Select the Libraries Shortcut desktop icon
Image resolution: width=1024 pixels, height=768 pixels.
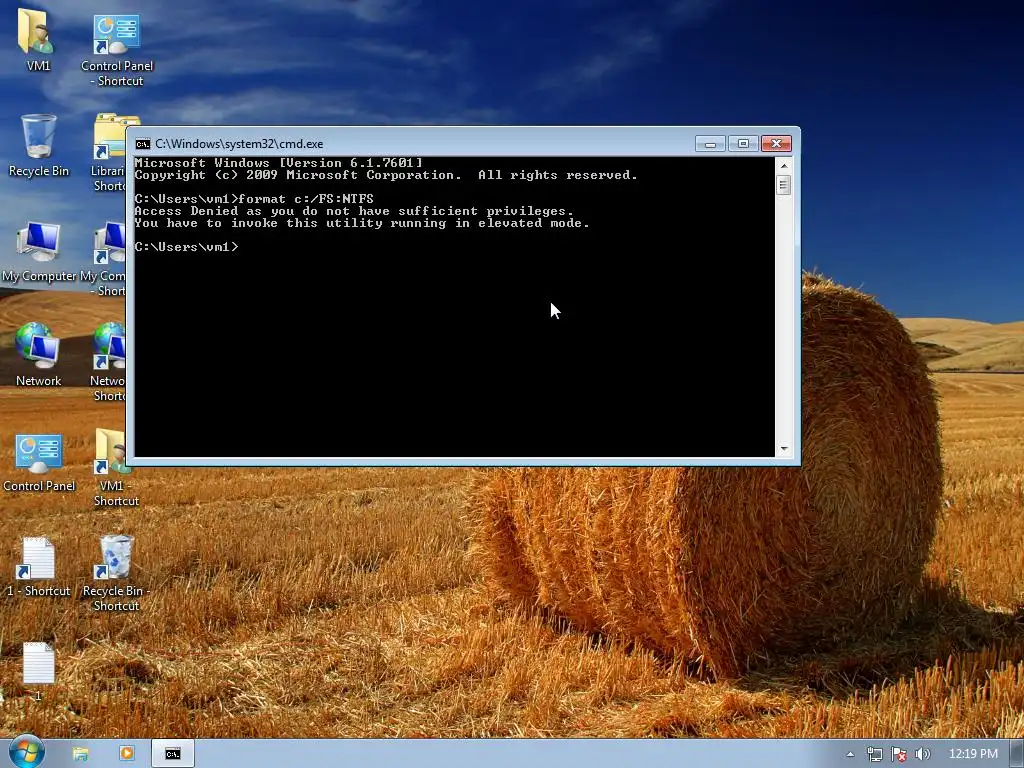pos(109,153)
